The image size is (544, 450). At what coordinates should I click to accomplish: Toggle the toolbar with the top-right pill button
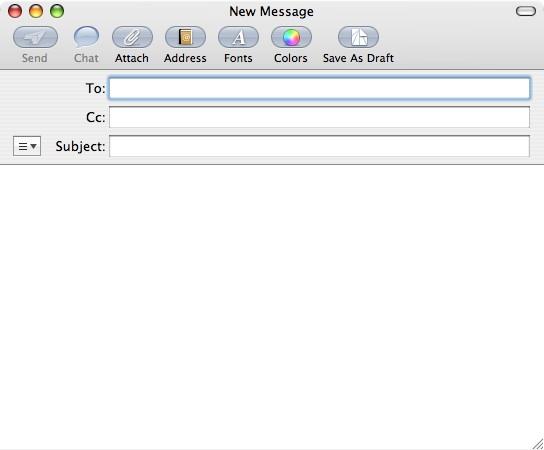[526, 11]
